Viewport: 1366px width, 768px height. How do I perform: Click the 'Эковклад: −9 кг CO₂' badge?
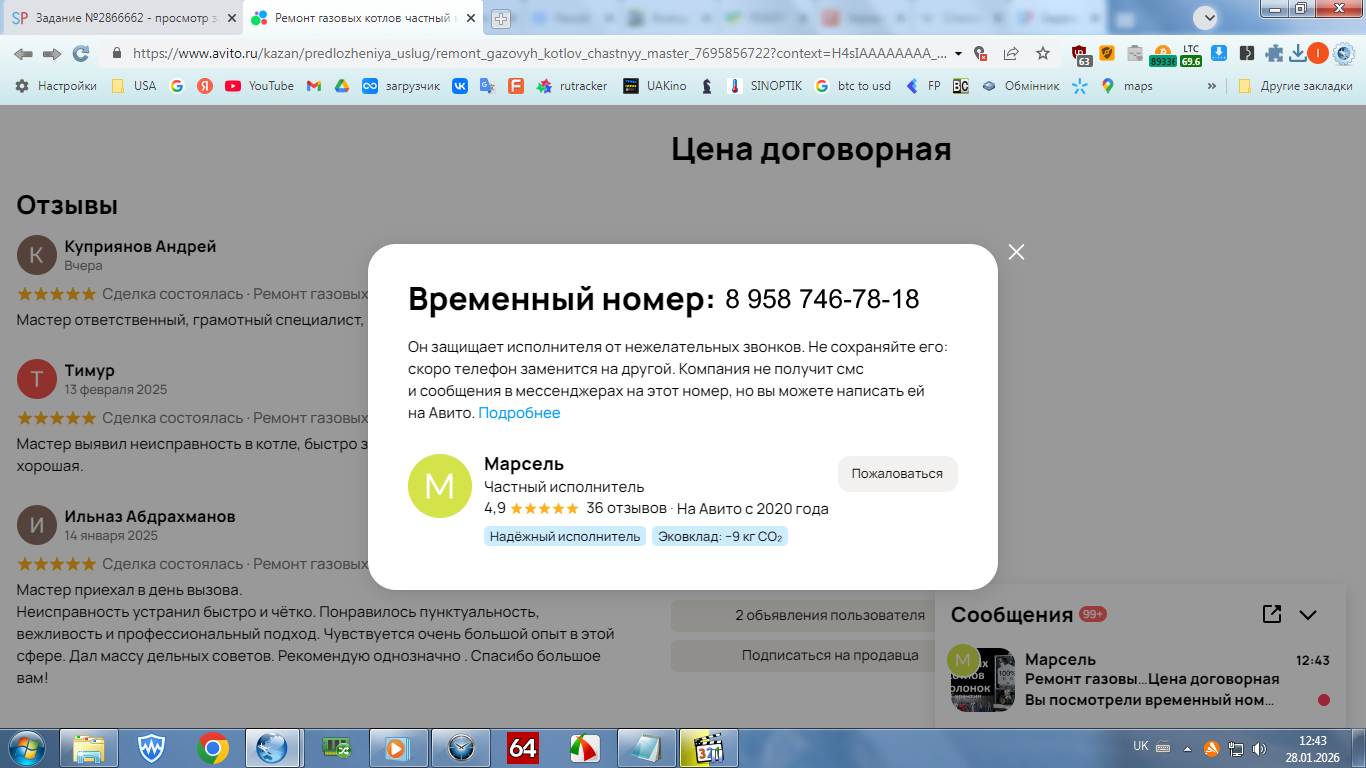click(x=720, y=536)
